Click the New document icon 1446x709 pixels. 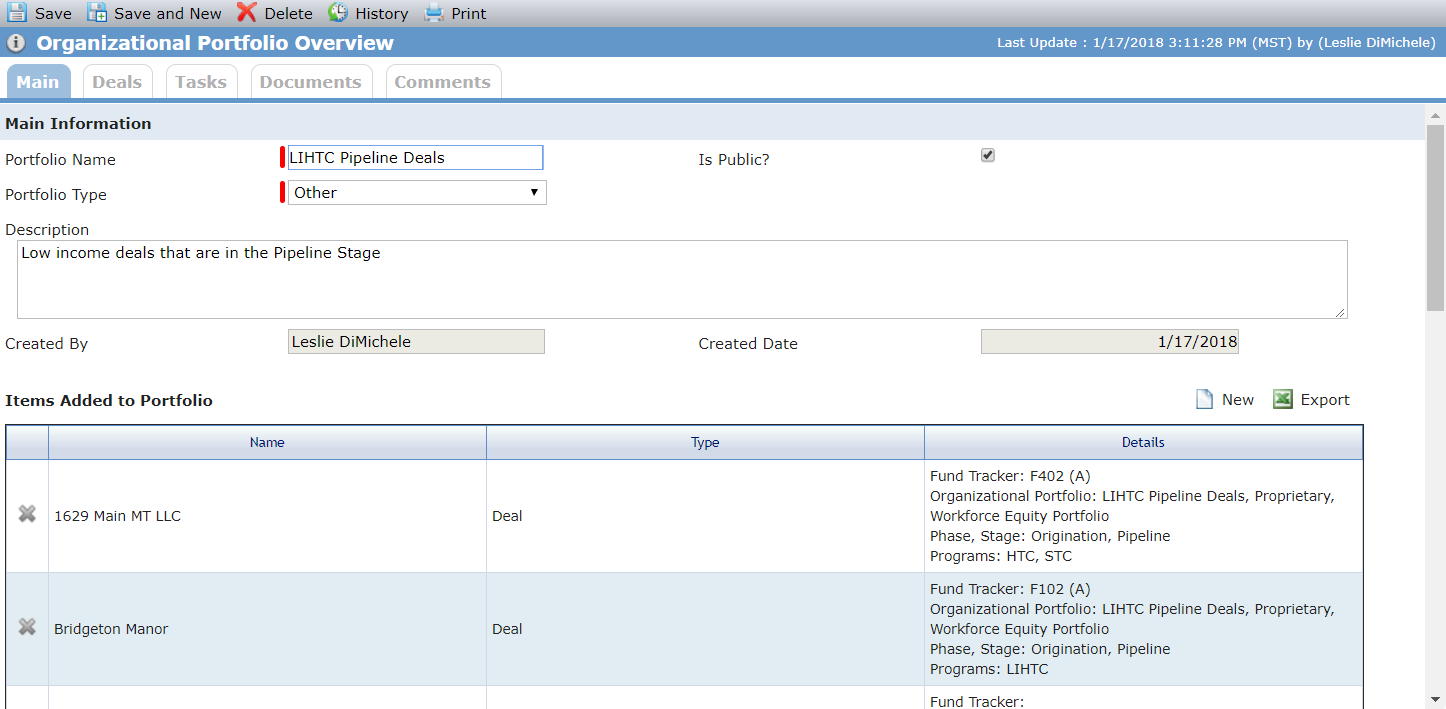tap(1205, 399)
